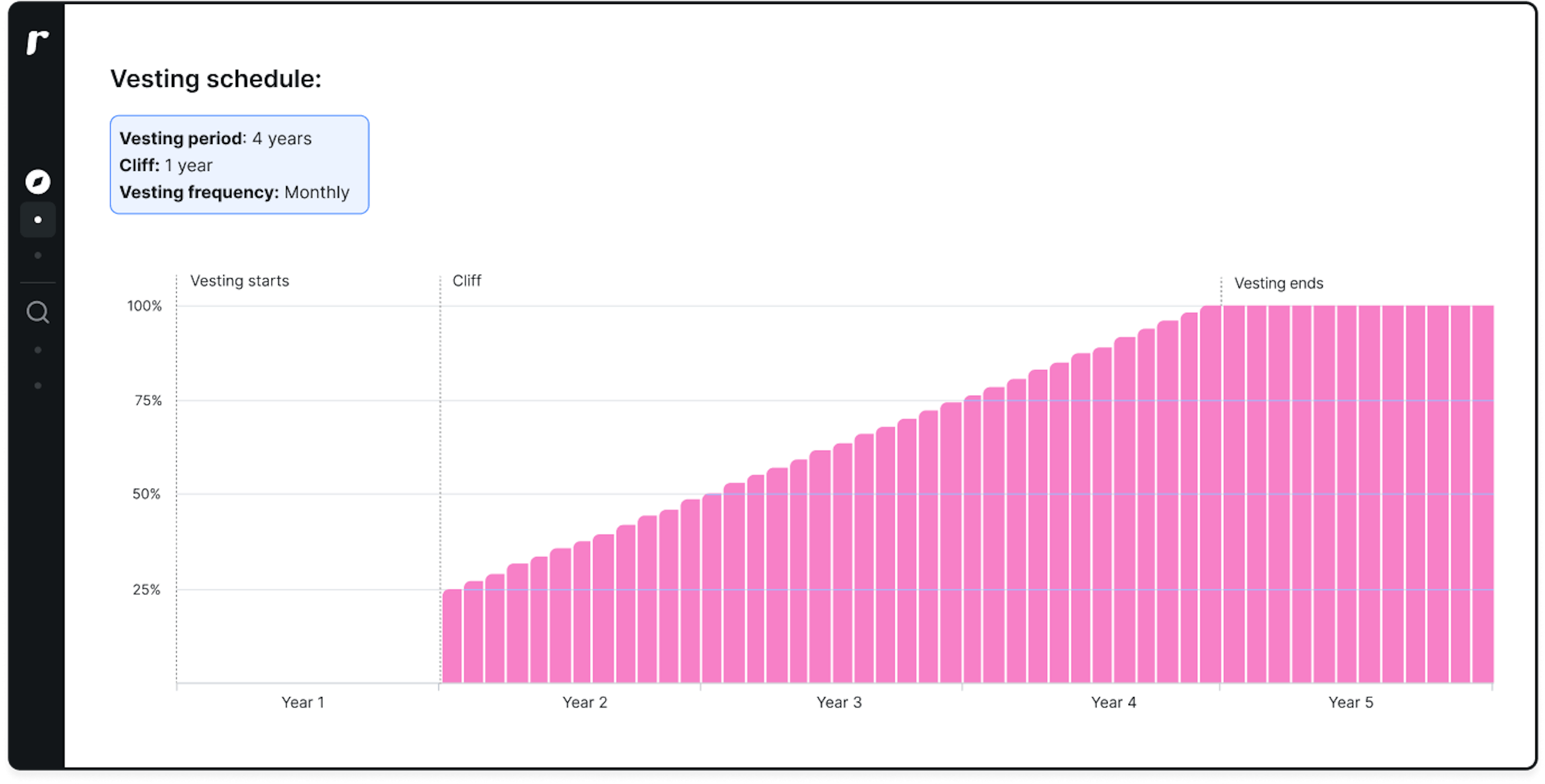
Task: Select the Year 3 axis label
Action: (x=838, y=702)
